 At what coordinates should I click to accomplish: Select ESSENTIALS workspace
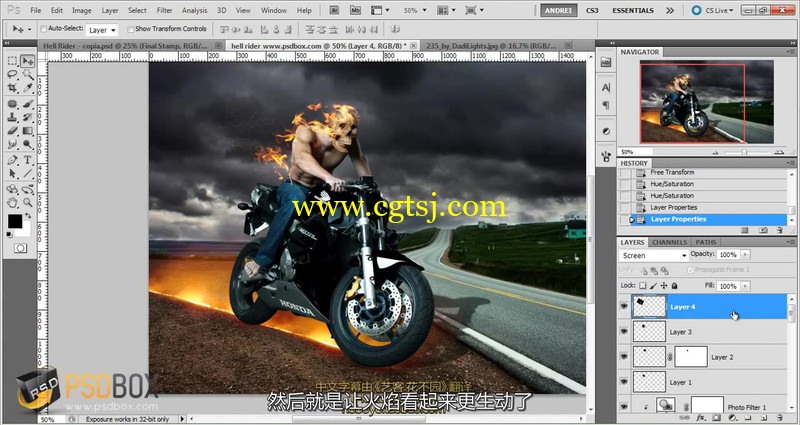click(633, 10)
